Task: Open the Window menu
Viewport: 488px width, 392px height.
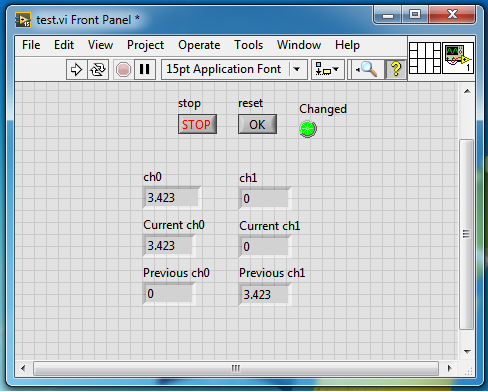Action: (299, 45)
